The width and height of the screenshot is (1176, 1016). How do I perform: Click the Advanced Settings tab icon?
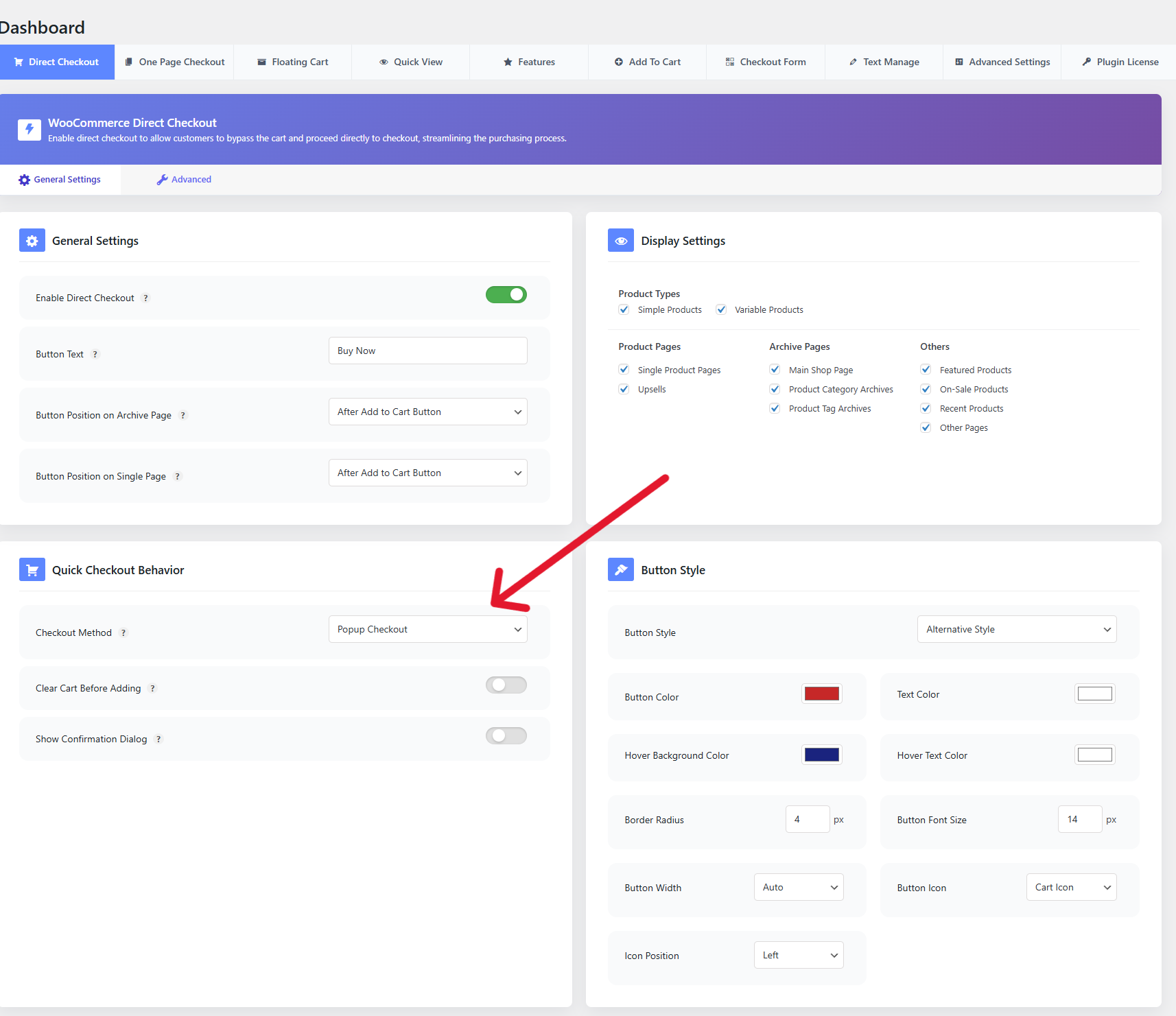point(959,62)
